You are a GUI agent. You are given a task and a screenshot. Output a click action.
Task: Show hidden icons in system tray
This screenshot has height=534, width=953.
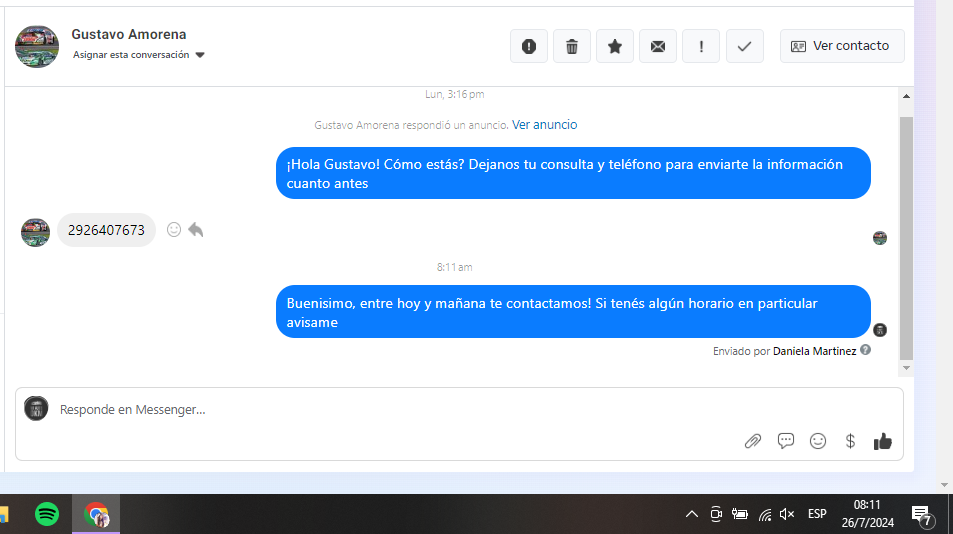tap(691, 514)
